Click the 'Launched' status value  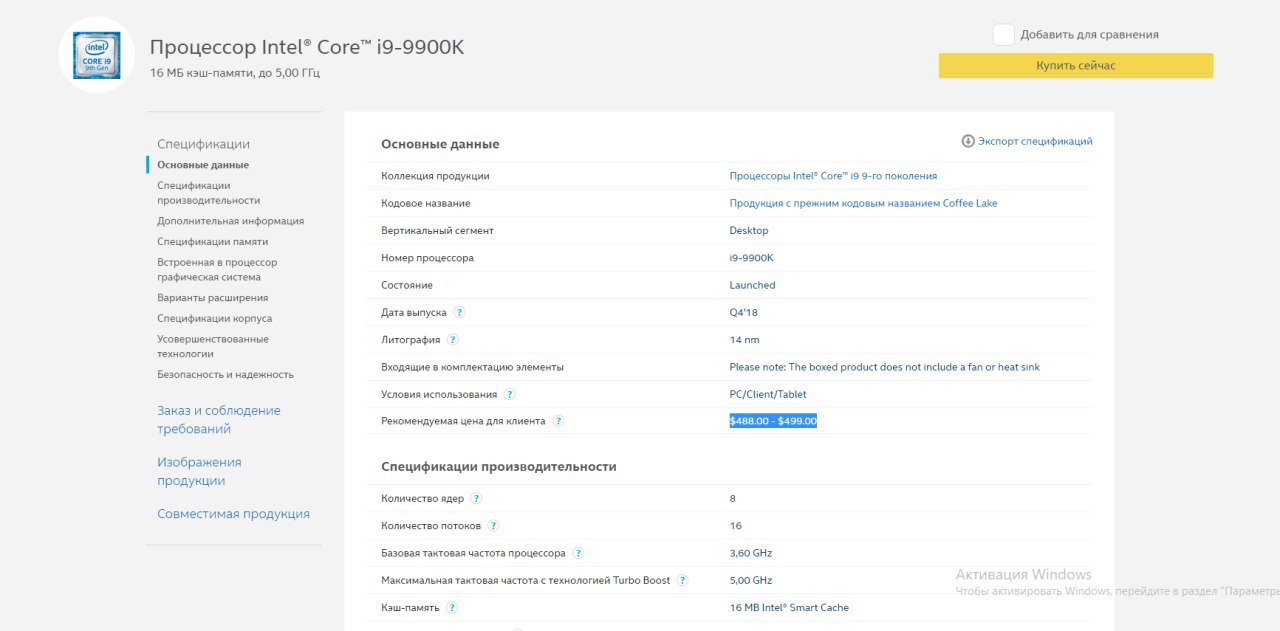[x=752, y=285]
